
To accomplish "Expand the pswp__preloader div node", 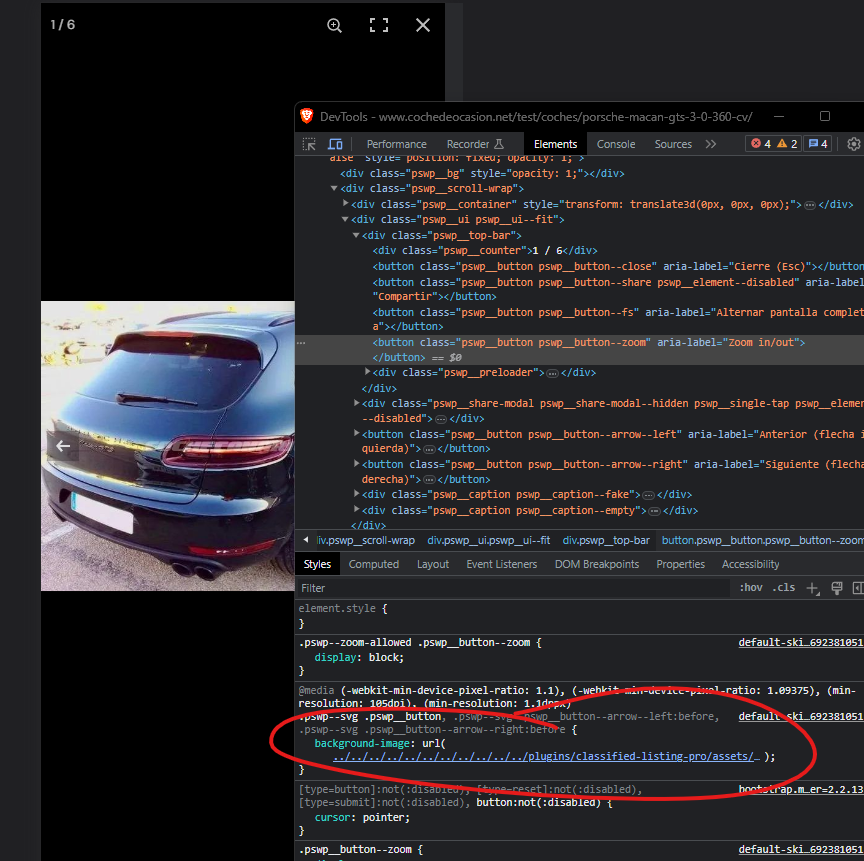I will pyautogui.click(x=367, y=372).
